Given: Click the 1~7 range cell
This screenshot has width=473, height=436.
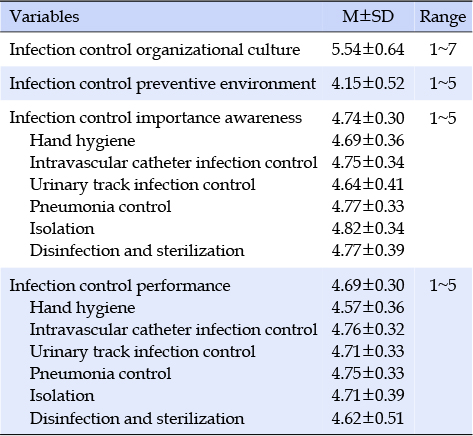Looking at the screenshot, I should pyautogui.click(x=443, y=50).
